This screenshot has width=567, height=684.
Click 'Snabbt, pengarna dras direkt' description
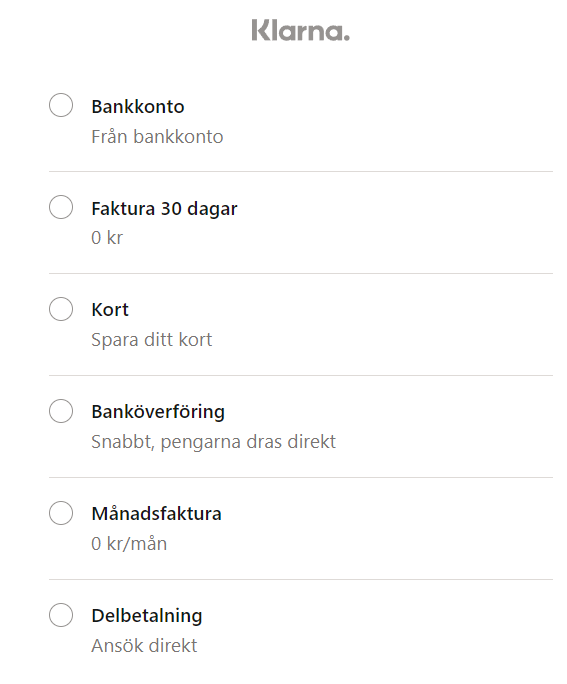click(x=214, y=442)
